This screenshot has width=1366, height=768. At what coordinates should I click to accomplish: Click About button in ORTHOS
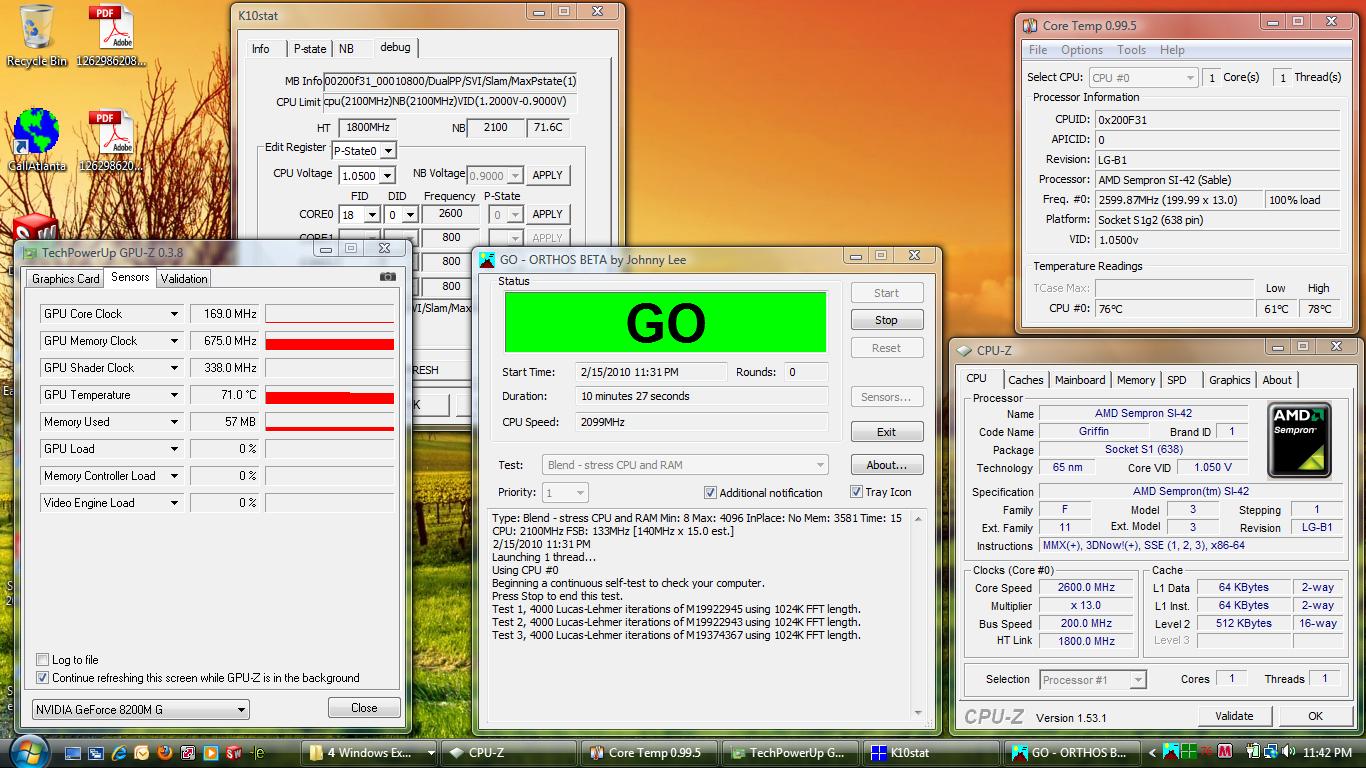(x=887, y=465)
